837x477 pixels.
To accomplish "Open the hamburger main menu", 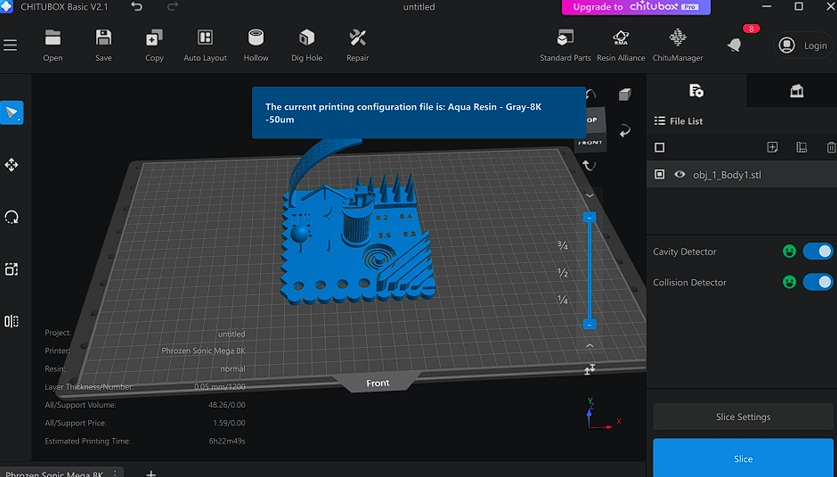I will point(10,45).
